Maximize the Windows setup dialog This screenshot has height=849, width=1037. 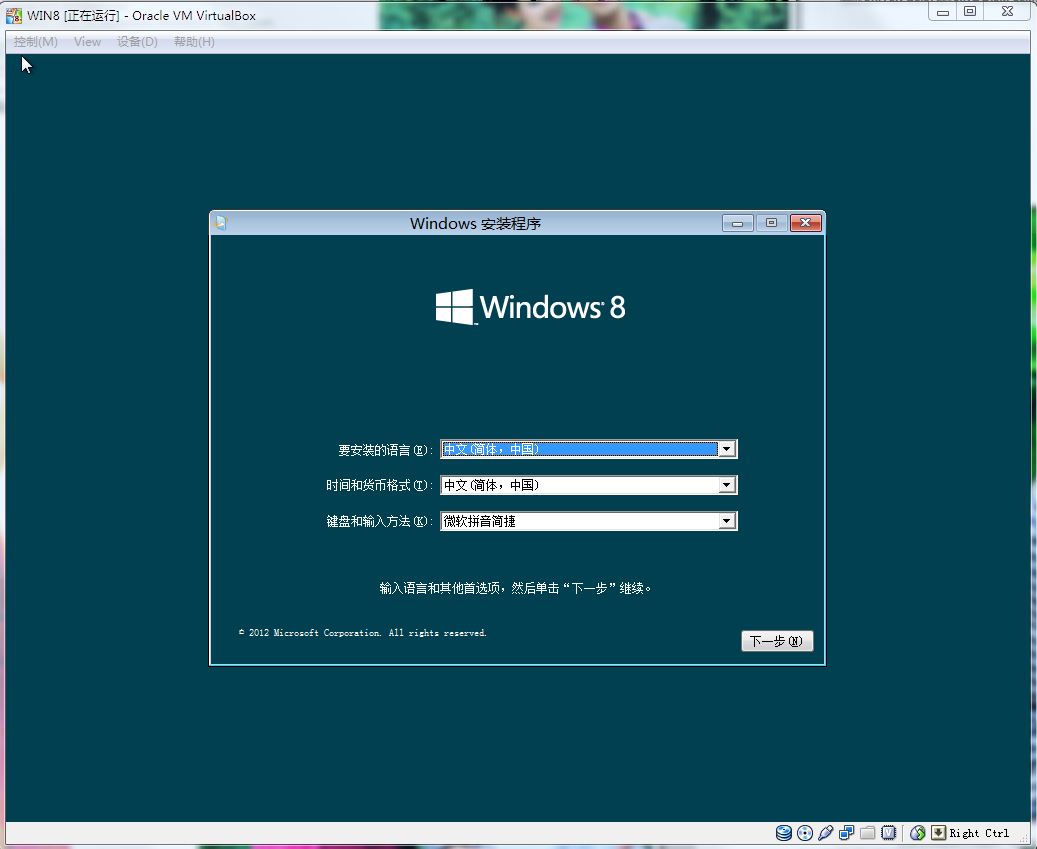coord(771,223)
